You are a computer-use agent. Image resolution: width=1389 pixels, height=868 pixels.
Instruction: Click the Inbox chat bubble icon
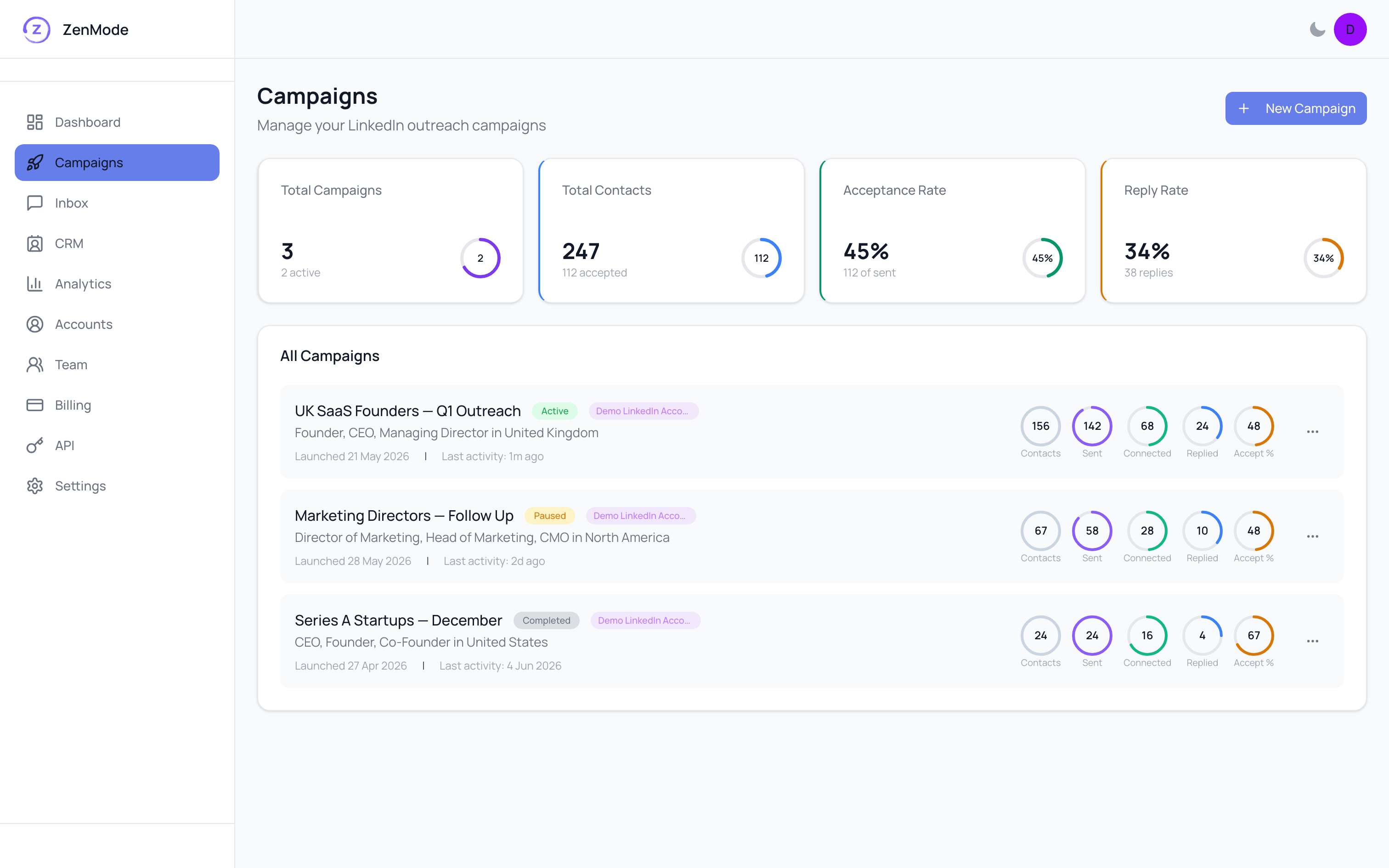35,203
